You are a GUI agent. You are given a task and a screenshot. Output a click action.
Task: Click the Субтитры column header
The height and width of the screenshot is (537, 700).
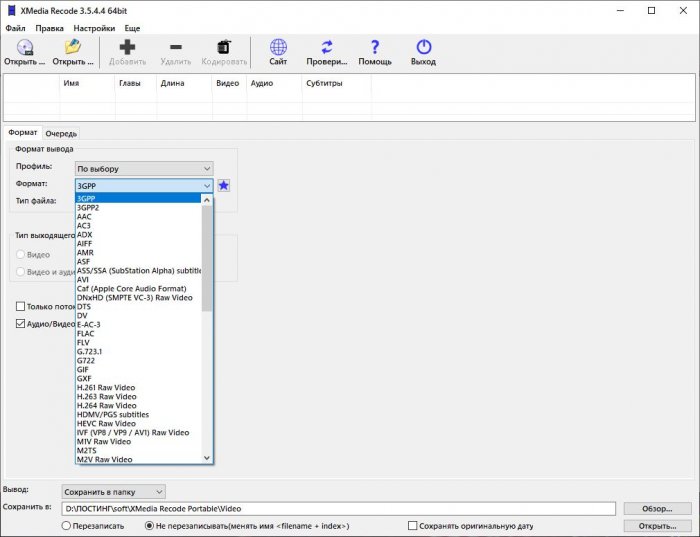(x=337, y=83)
